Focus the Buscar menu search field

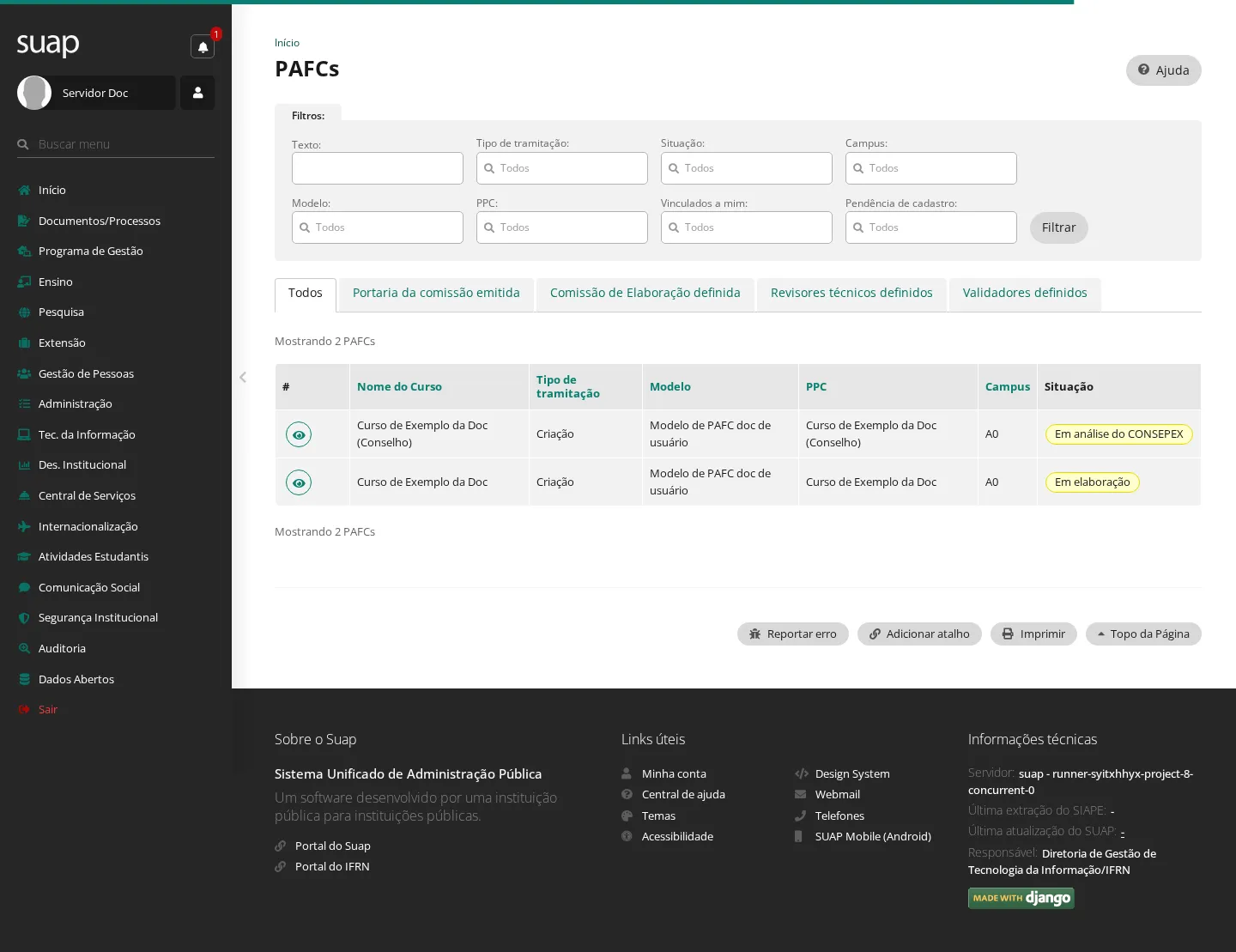click(116, 144)
